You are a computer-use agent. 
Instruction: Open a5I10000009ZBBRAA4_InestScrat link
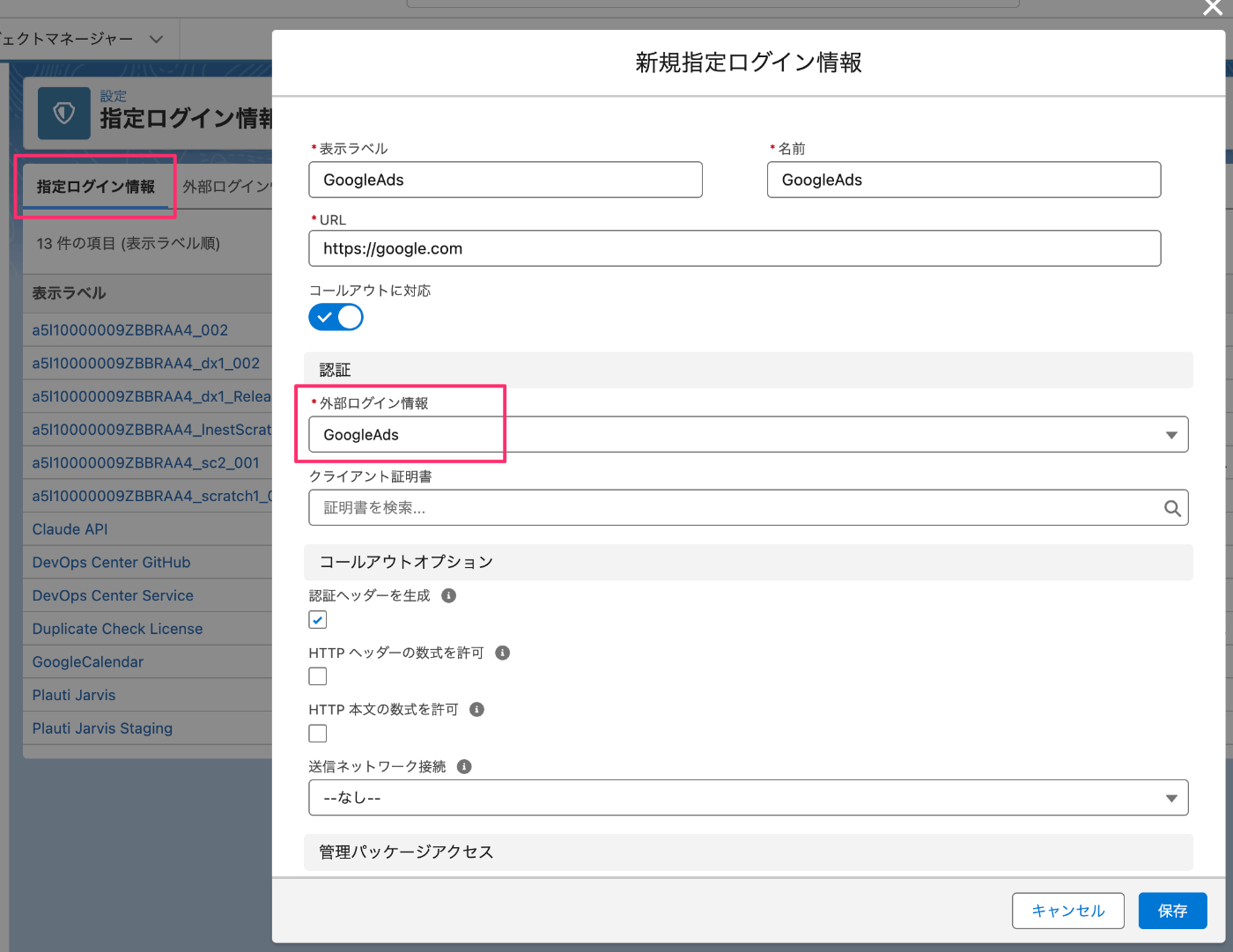pyautogui.click(x=151, y=430)
